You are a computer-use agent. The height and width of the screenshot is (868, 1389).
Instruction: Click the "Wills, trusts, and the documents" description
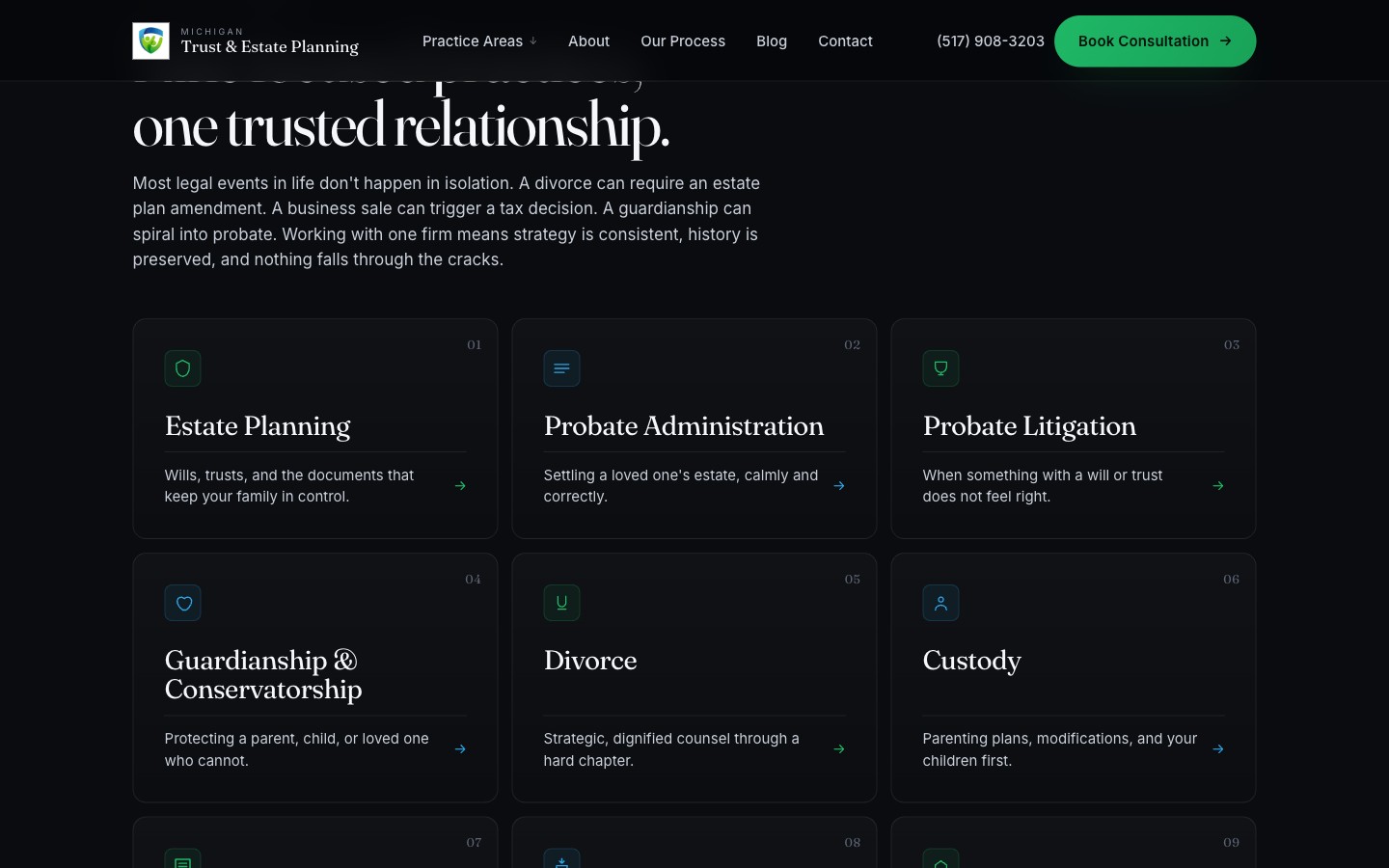[289, 486]
